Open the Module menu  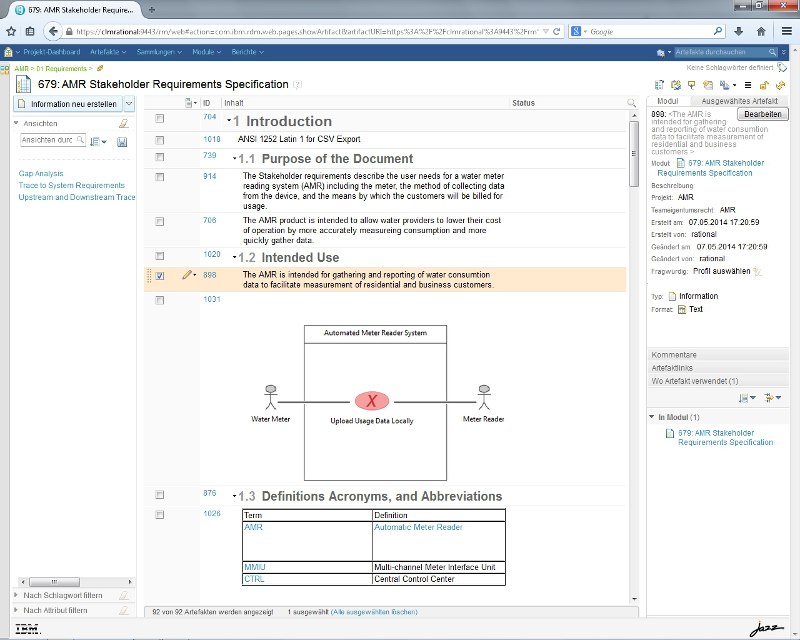[x=207, y=52]
